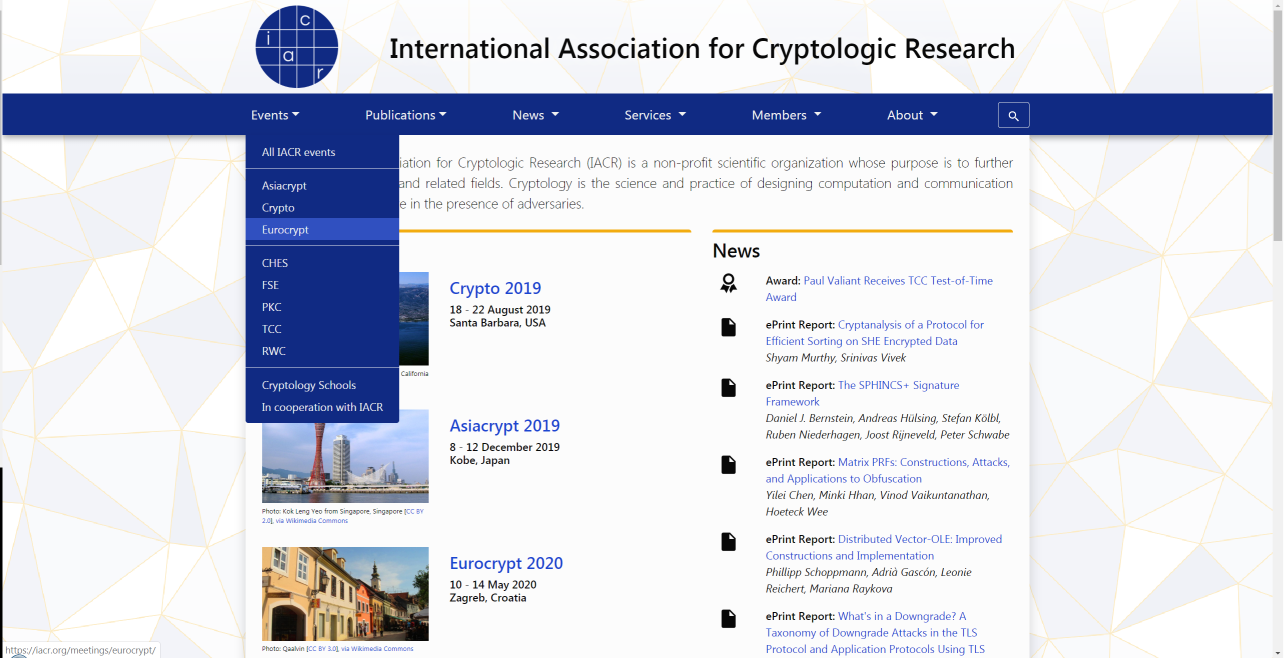Select Cryptology Schools from the Events menu

308,384
